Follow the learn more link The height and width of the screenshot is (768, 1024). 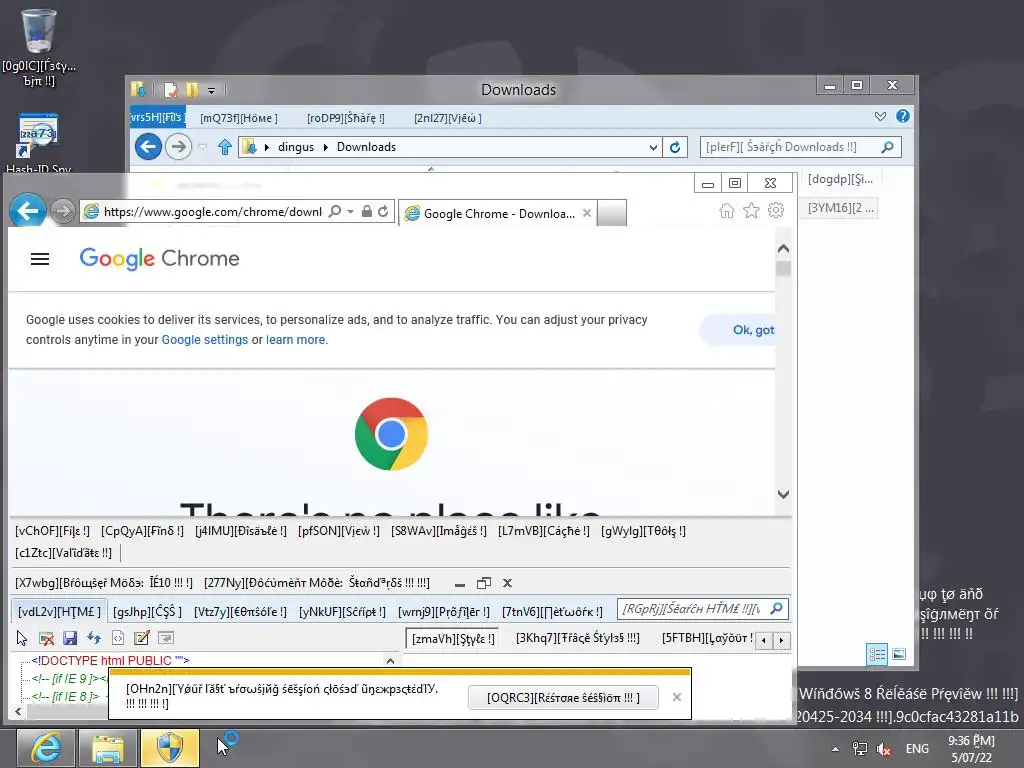point(296,340)
